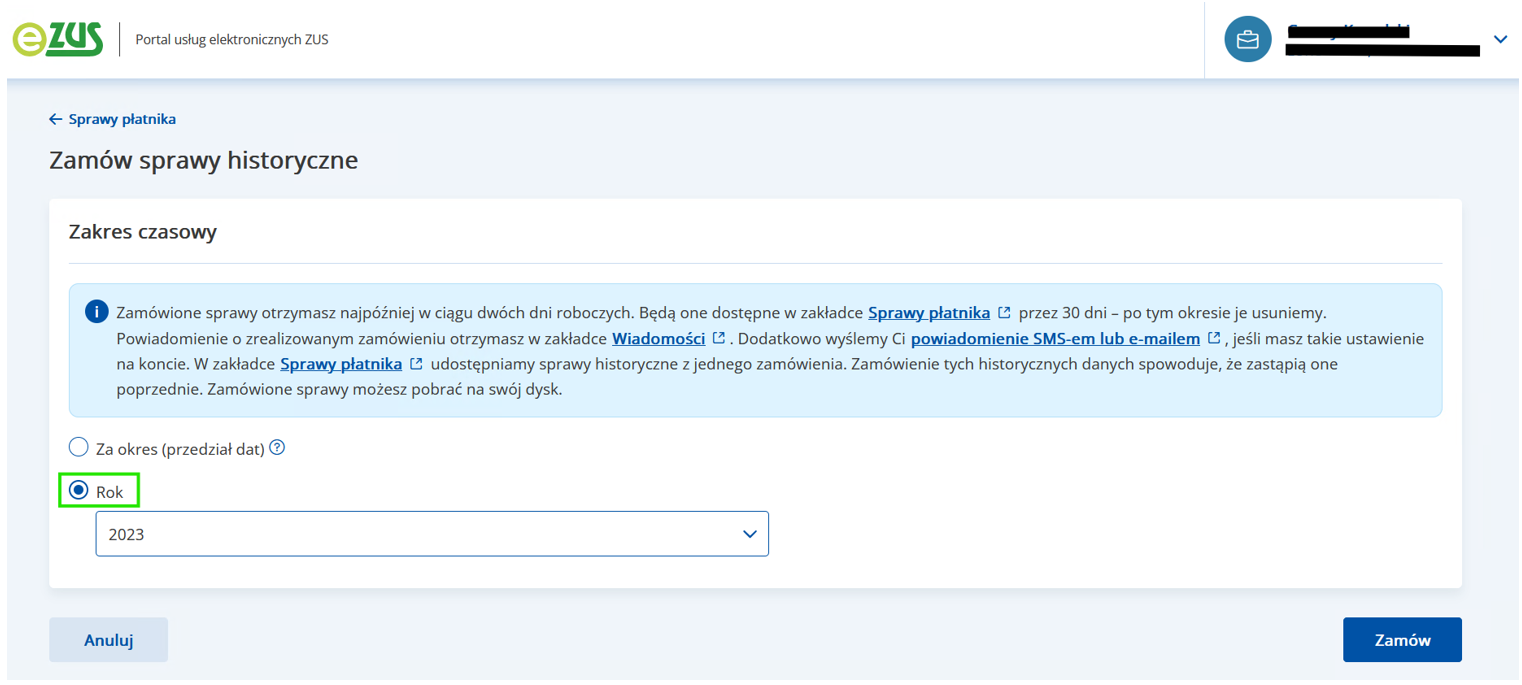Go back via the Sprawy płatnika breadcrumb
The height and width of the screenshot is (685, 1522).
point(122,119)
